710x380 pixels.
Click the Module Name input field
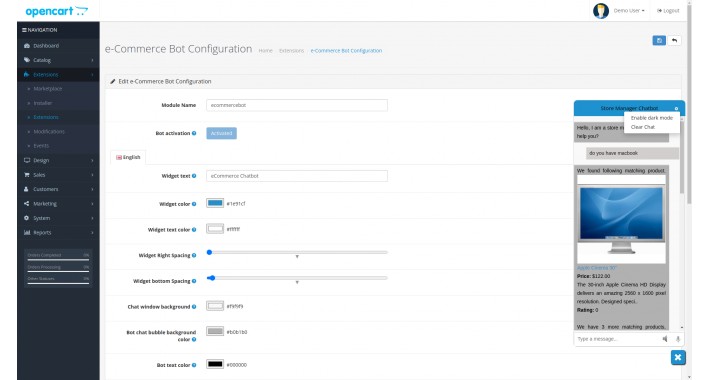pyautogui.click(x=297, y=105)
